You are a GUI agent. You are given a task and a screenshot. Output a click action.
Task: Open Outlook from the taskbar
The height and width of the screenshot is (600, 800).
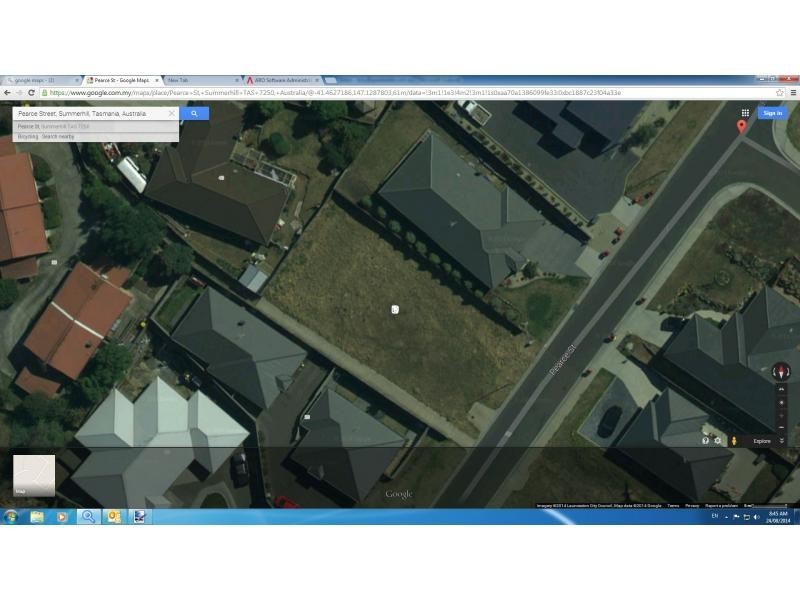click(x=113, y=517)
